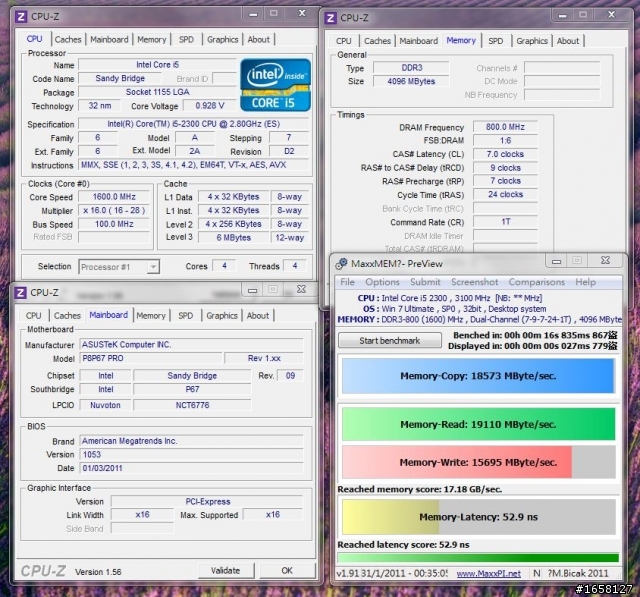Click the Command Rate 1T value
This screenshot has width=640, height=597.
click(x=505, y=222)
